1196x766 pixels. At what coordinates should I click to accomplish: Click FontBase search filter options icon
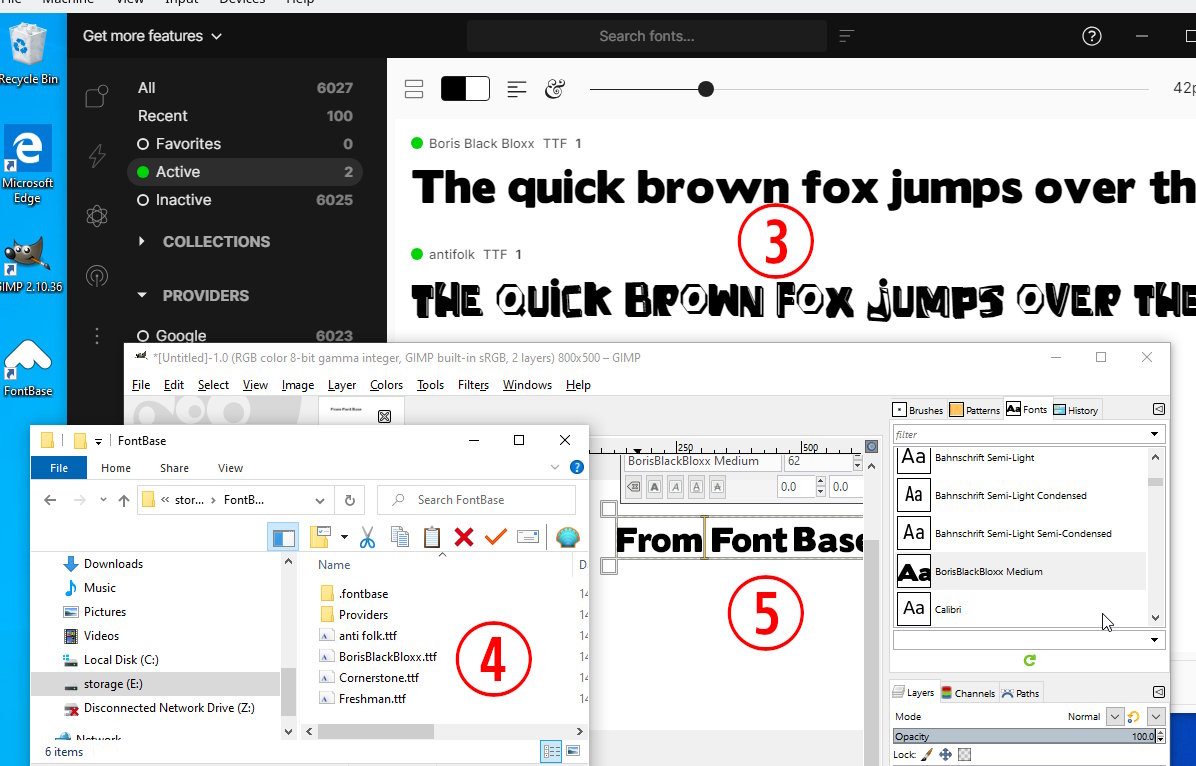coord(846,36)
